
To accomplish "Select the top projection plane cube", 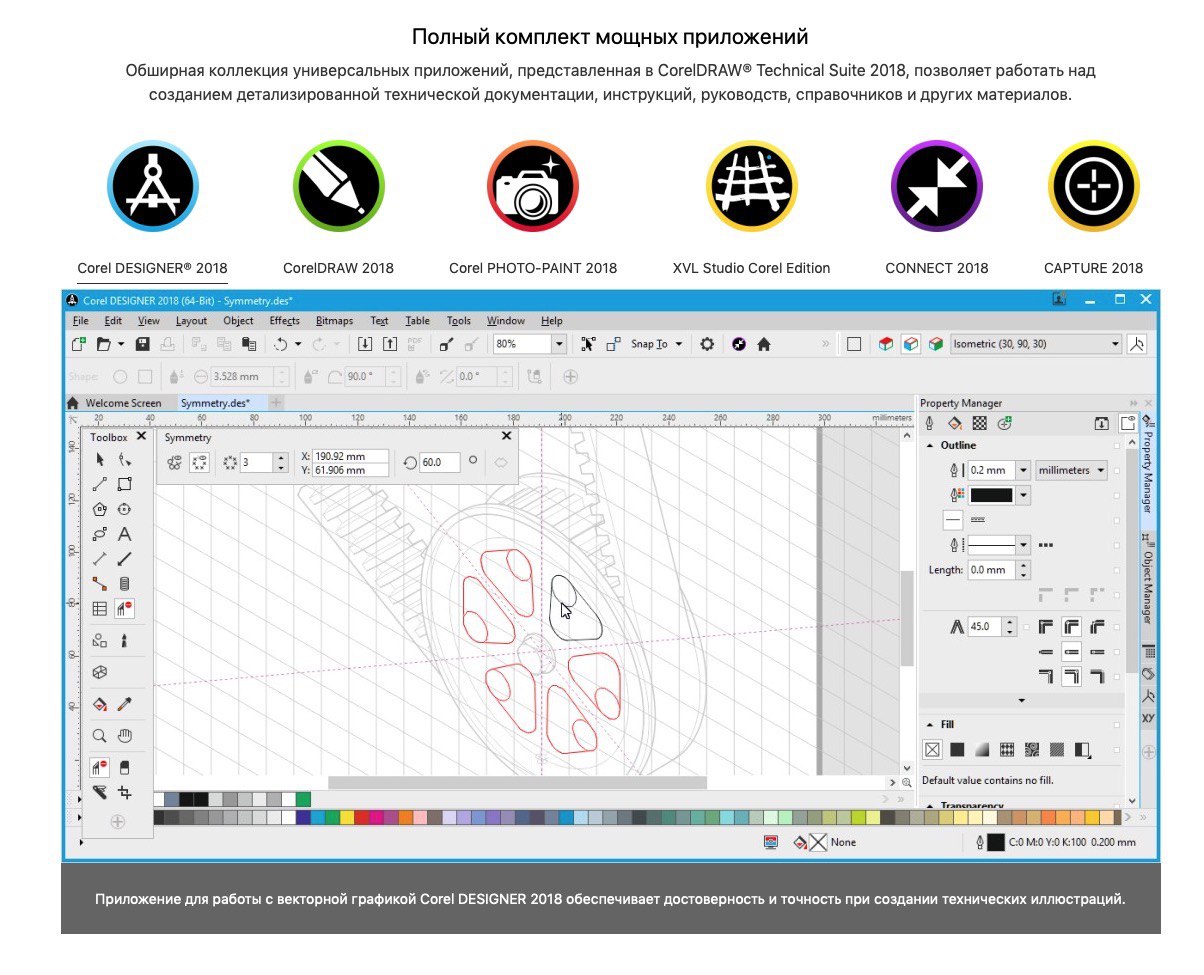I will point(886,344).
